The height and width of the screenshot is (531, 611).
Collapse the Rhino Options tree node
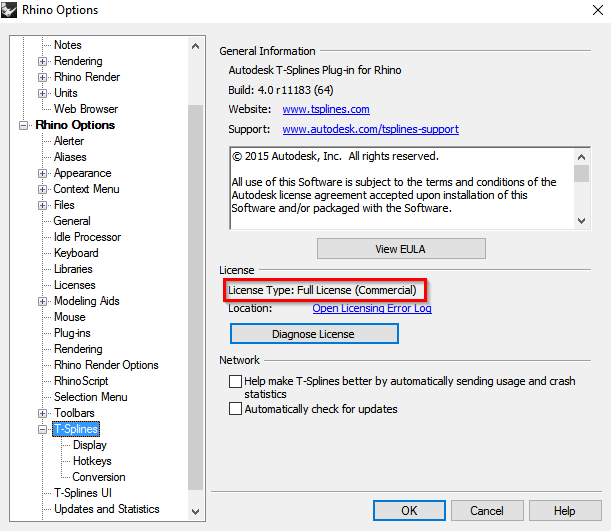click(23, 125)
